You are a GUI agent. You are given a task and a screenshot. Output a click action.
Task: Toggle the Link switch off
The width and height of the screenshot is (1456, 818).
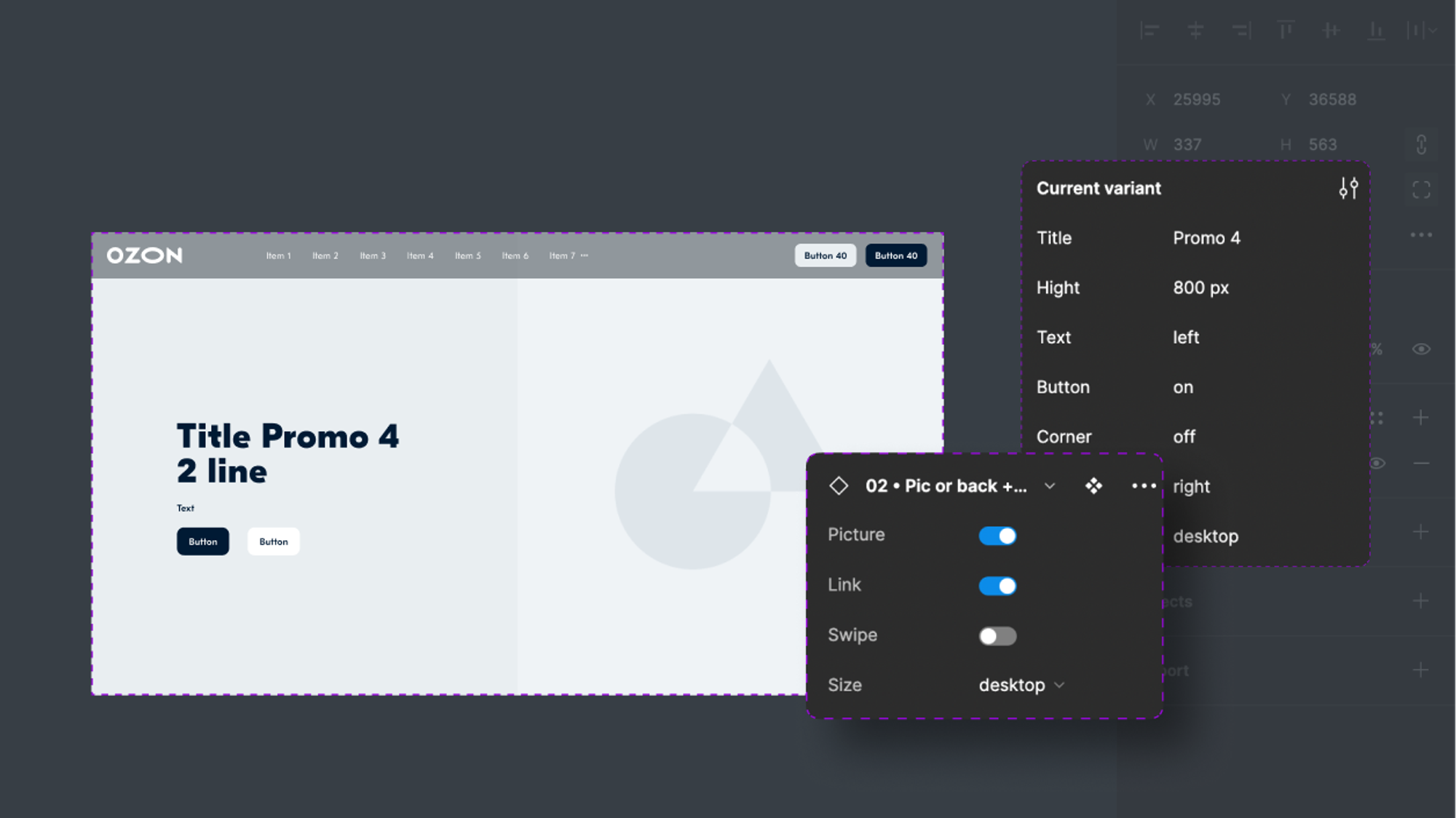(x=997, y=586)
